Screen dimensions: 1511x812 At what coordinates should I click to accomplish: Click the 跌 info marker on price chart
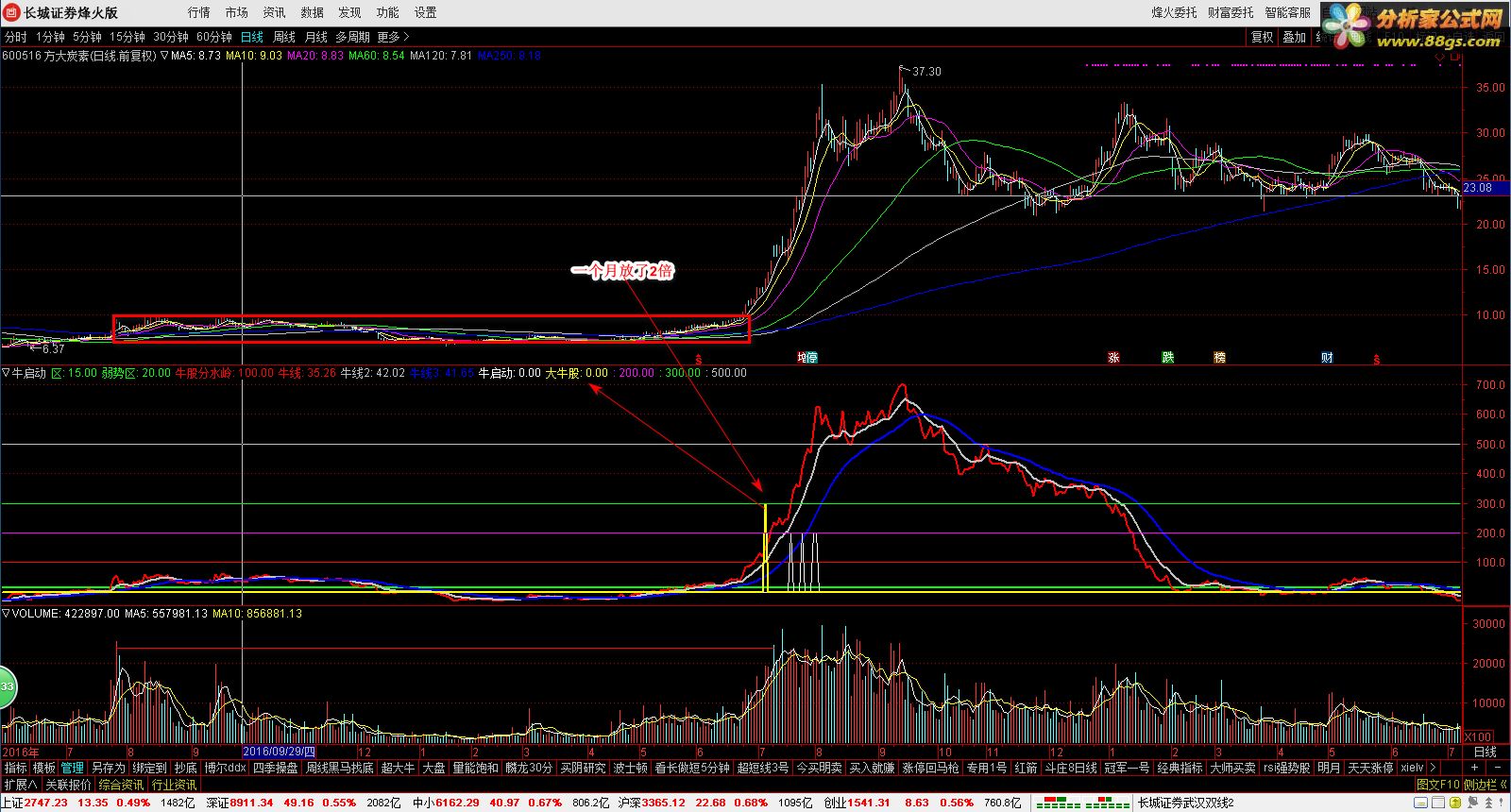[1167, 358]
